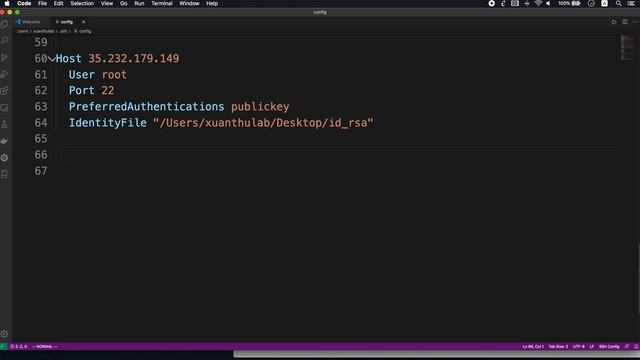640x360 pixels.
Task: Click the Wi-Fi icon in menu bar
Action: click(x=538, y=3)
